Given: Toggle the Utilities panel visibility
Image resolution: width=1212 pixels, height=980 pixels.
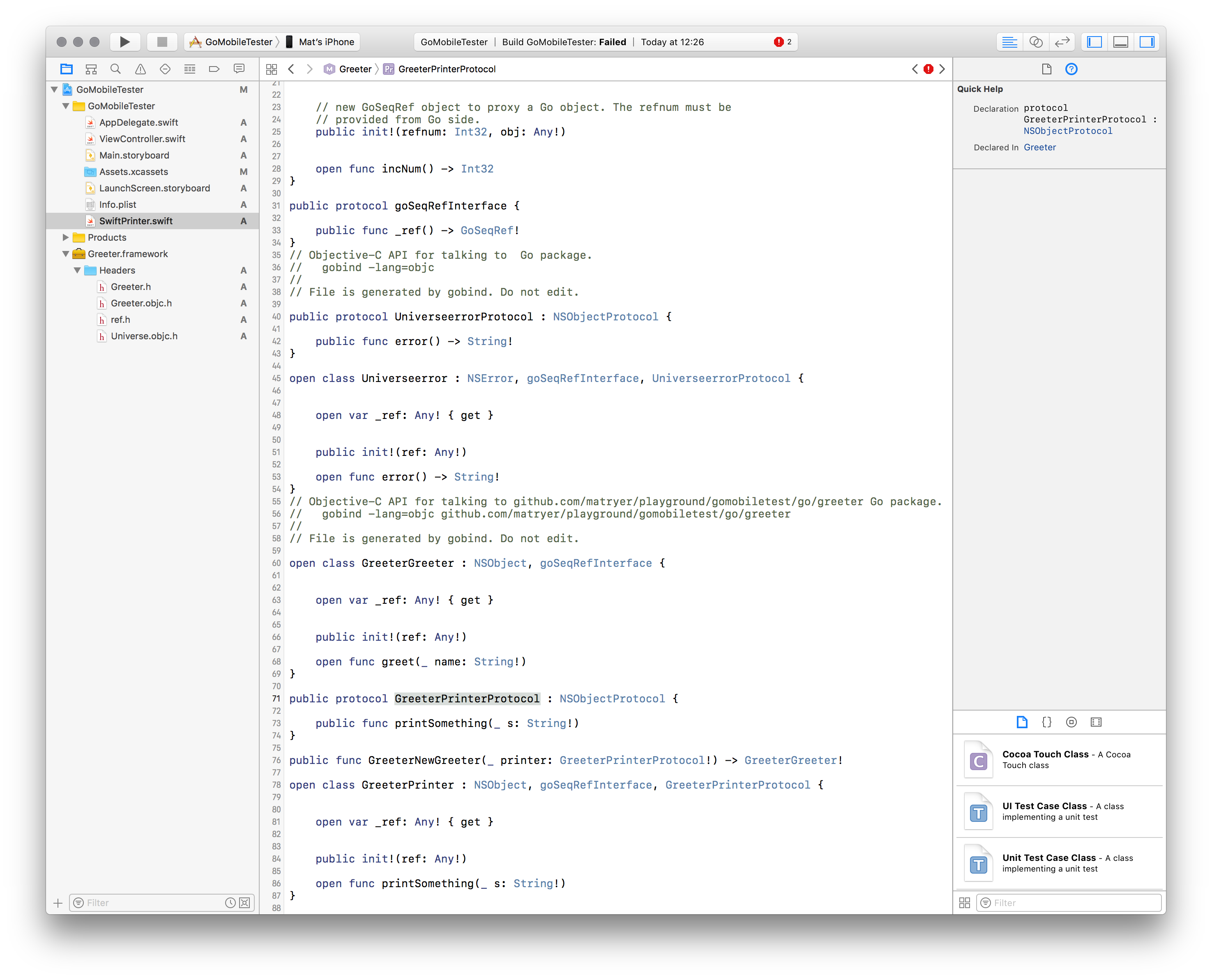Looking at the screenshot, I should tap(1147, 42).
